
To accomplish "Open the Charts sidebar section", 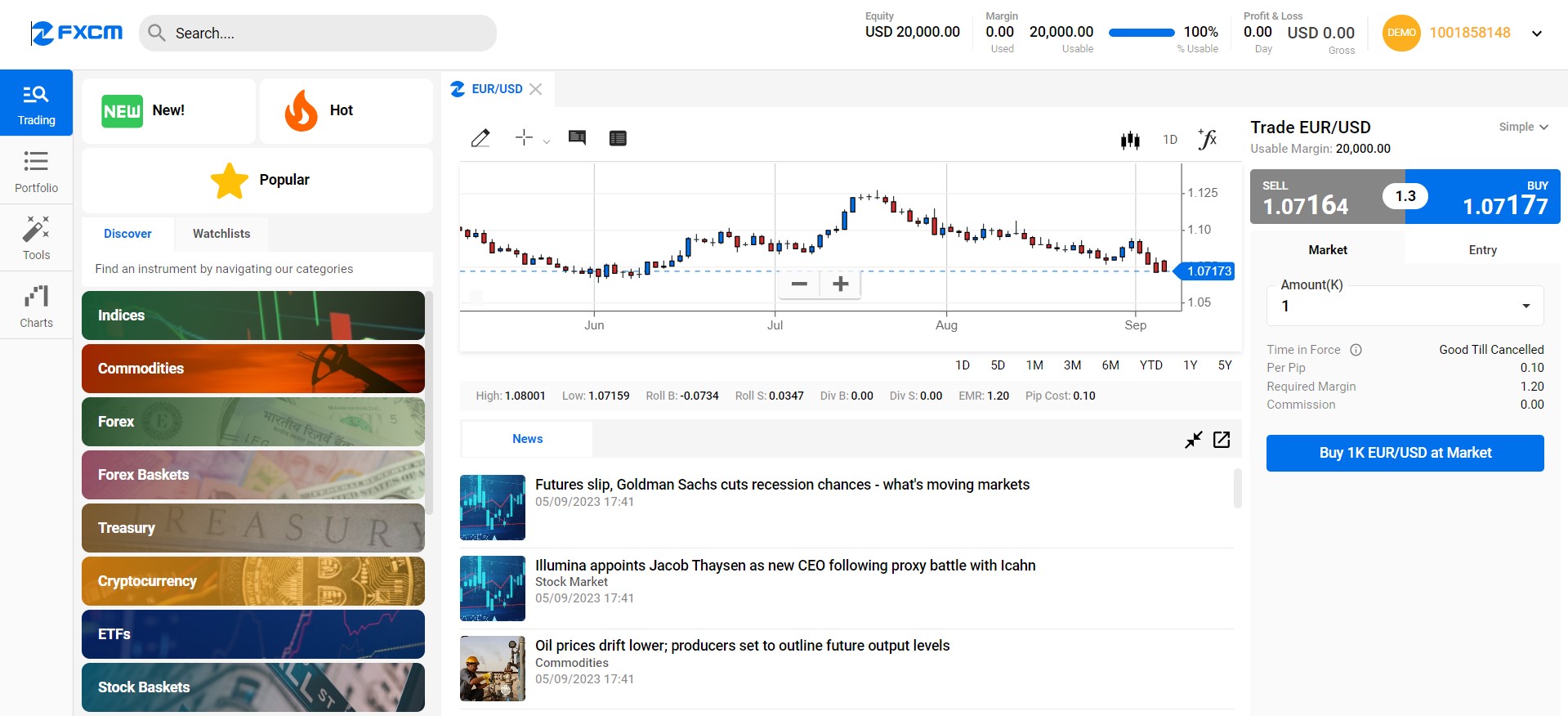I will point(36,306).
